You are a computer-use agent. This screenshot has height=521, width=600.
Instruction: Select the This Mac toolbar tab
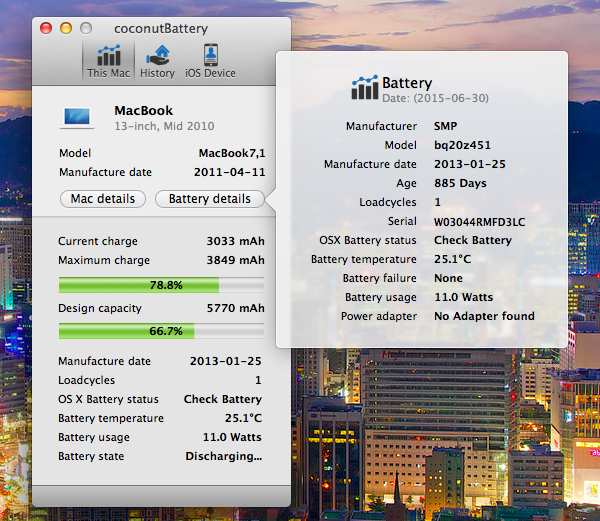click(108, 61)
